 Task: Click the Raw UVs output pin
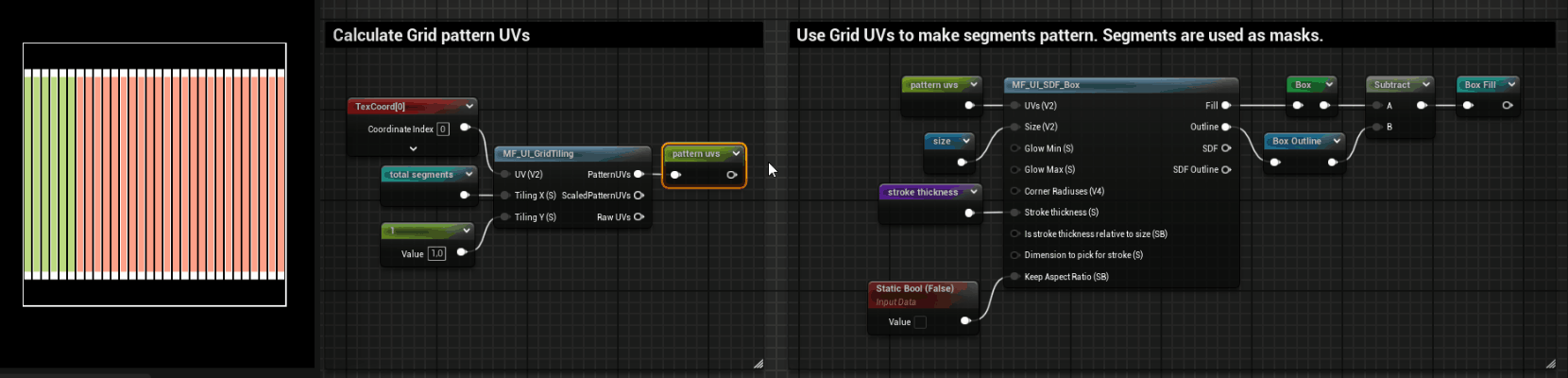(x=639, y=217)
